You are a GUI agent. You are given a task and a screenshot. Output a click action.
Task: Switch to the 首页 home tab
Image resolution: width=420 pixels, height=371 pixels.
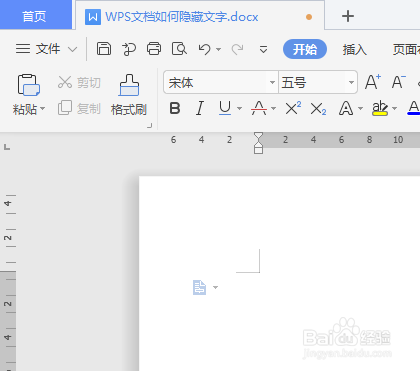34,16
